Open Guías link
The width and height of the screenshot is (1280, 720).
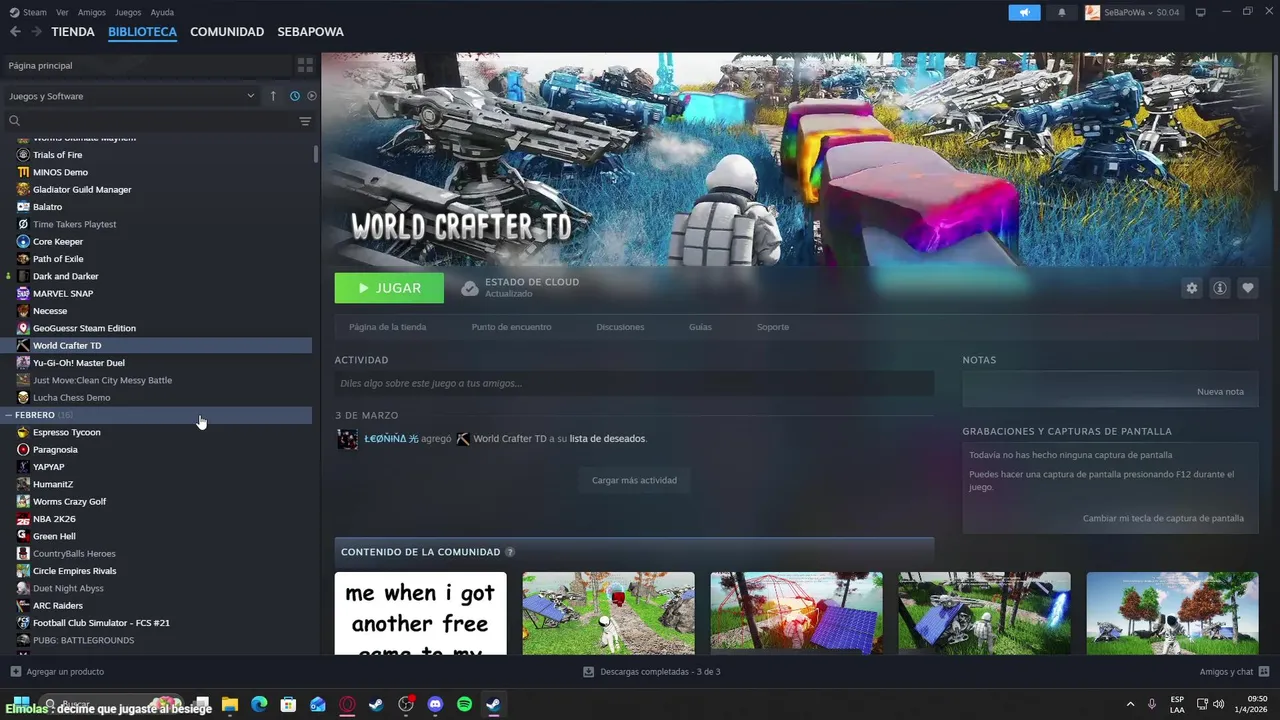pyautogui.click(x=700, y=327)
